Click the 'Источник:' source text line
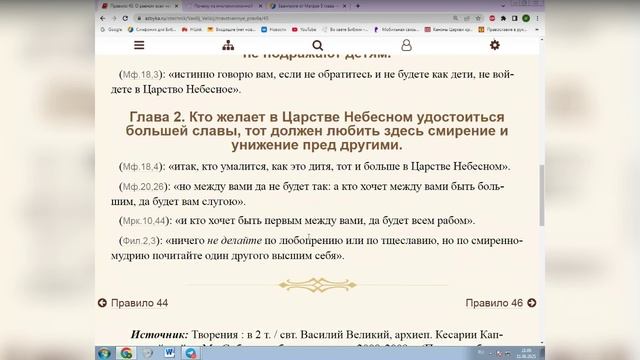 (x=317, y=335)
